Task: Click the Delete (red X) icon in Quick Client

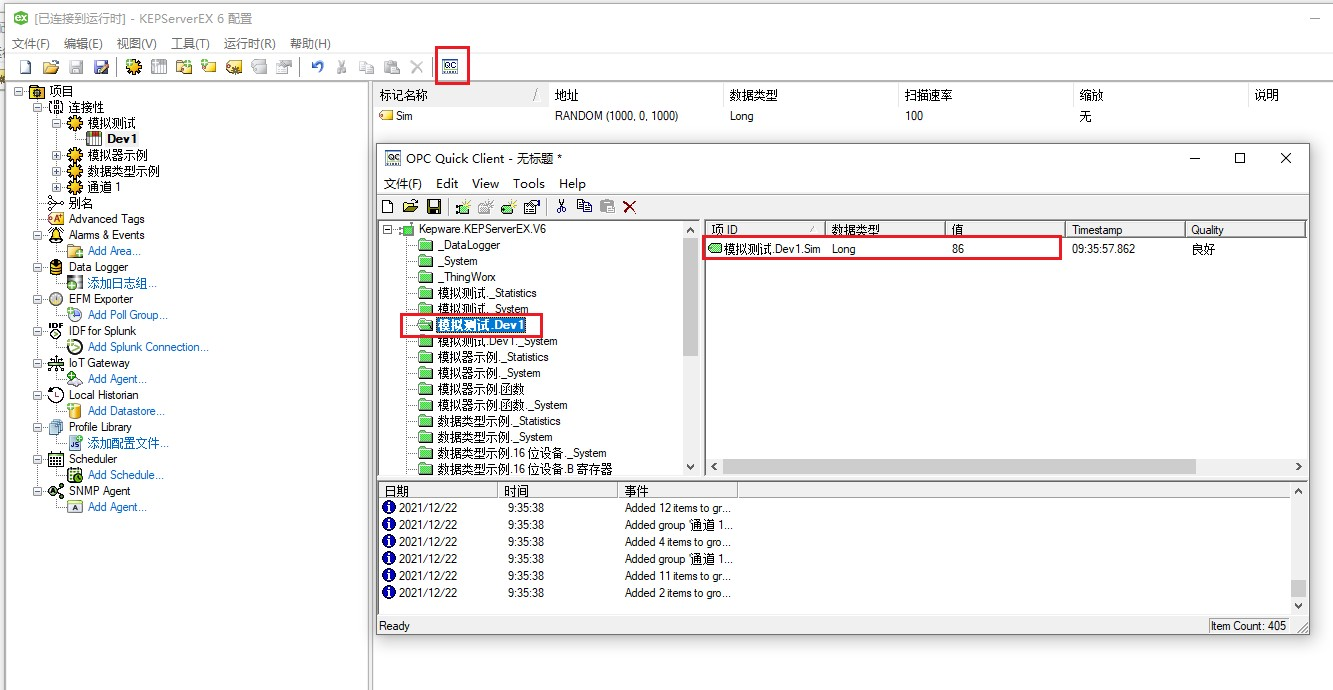Action: [630, 206]
